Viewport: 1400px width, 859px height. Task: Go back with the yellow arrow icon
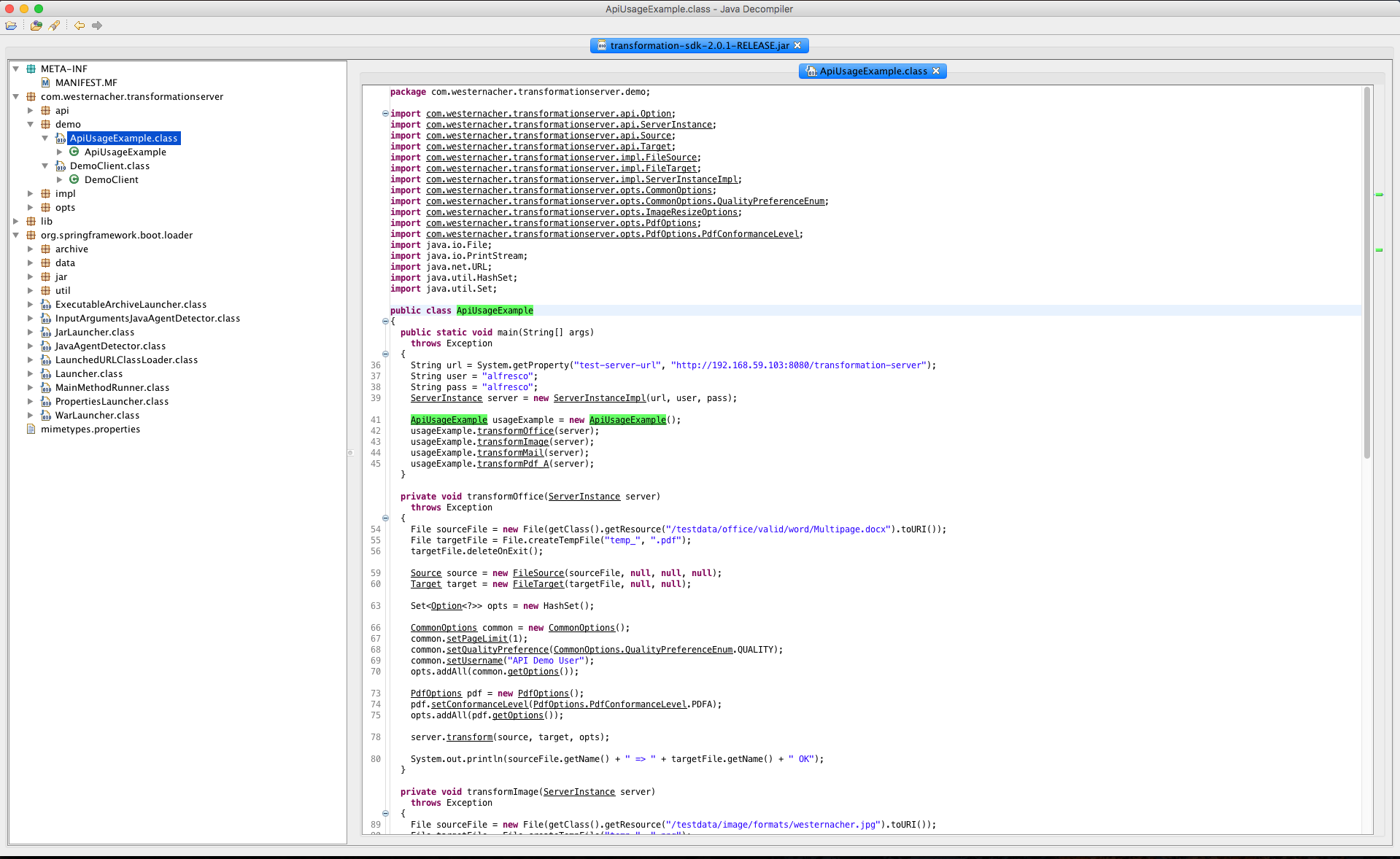[x=79, y=26]
